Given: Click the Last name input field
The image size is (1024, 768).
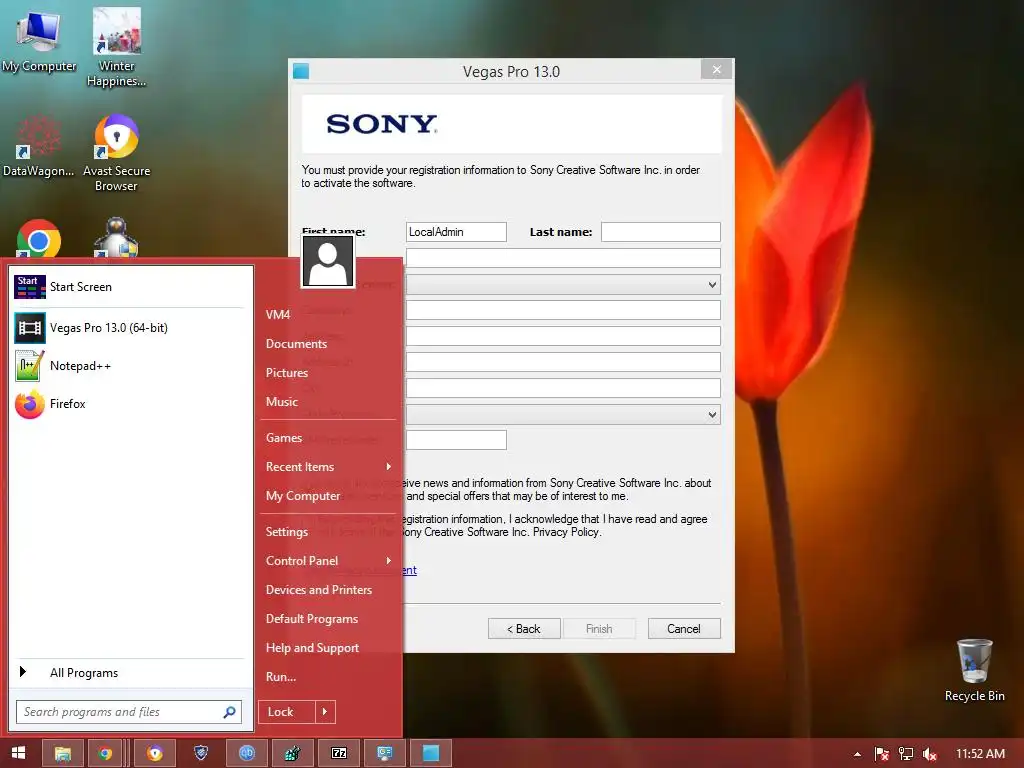Looking at the screenshot, I should coord(660,232).
